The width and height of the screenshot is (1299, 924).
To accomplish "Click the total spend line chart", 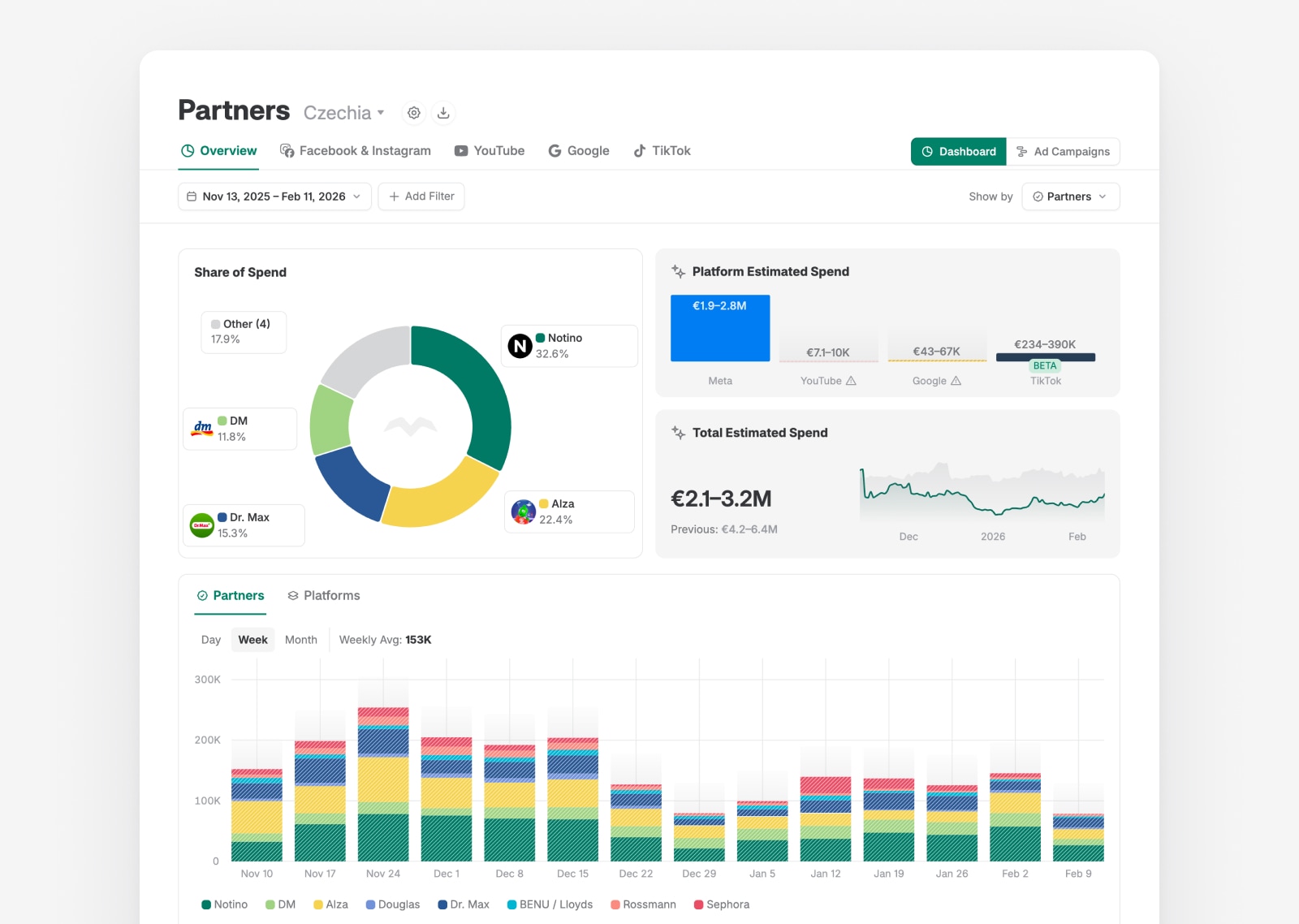I will (x=982, y=492).
